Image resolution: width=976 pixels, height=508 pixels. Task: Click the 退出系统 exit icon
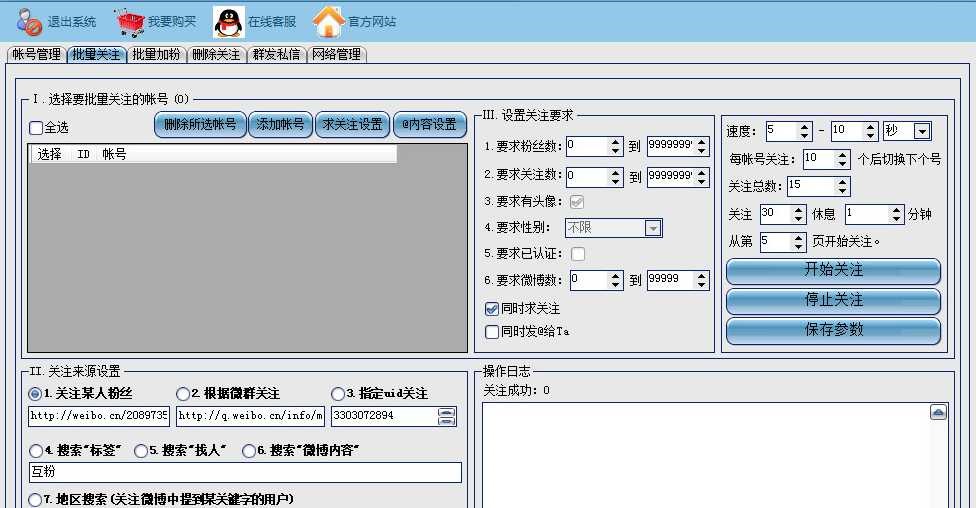(29, 22)
